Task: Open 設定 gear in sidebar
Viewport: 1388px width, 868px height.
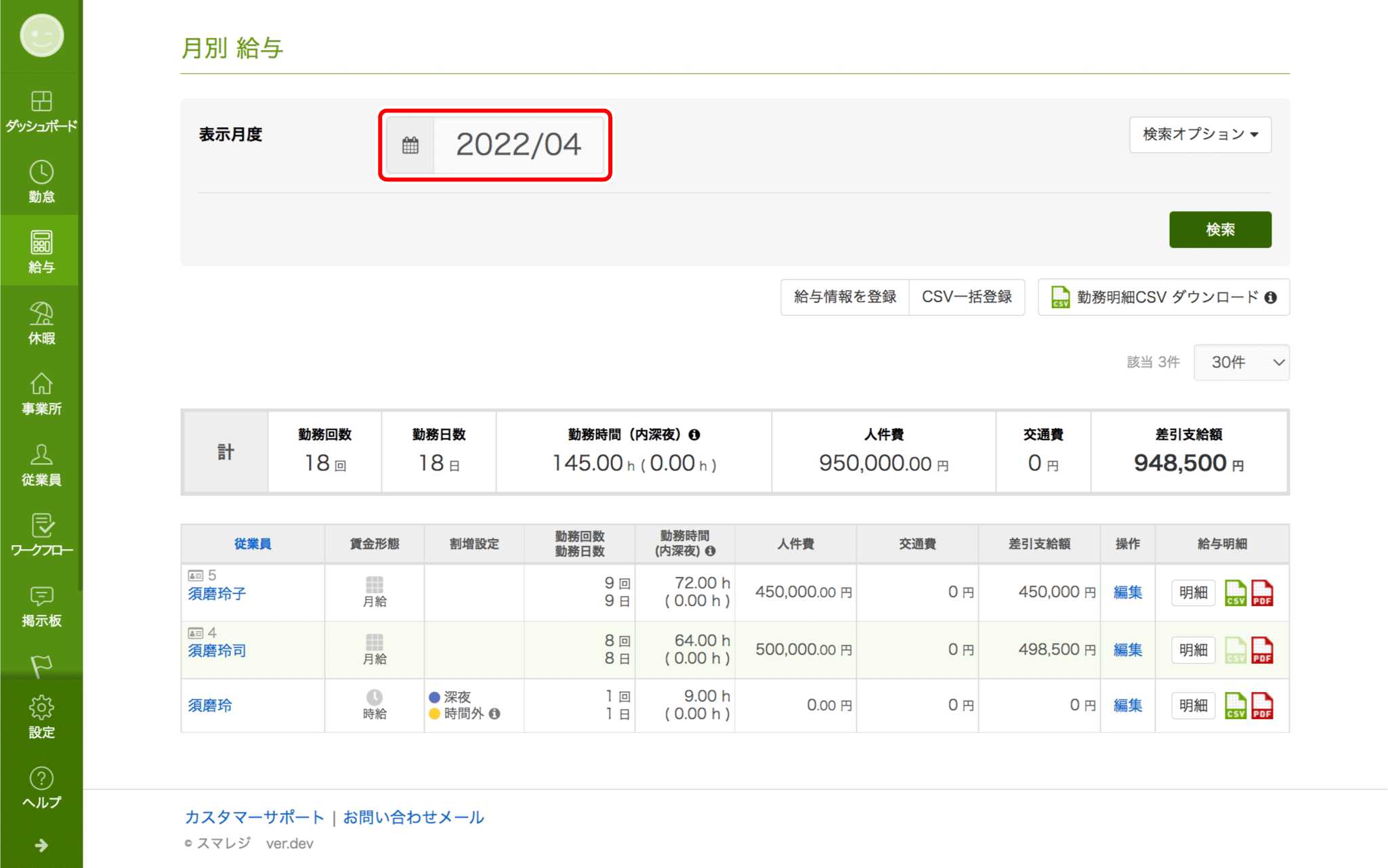Action: click(41, 717)
